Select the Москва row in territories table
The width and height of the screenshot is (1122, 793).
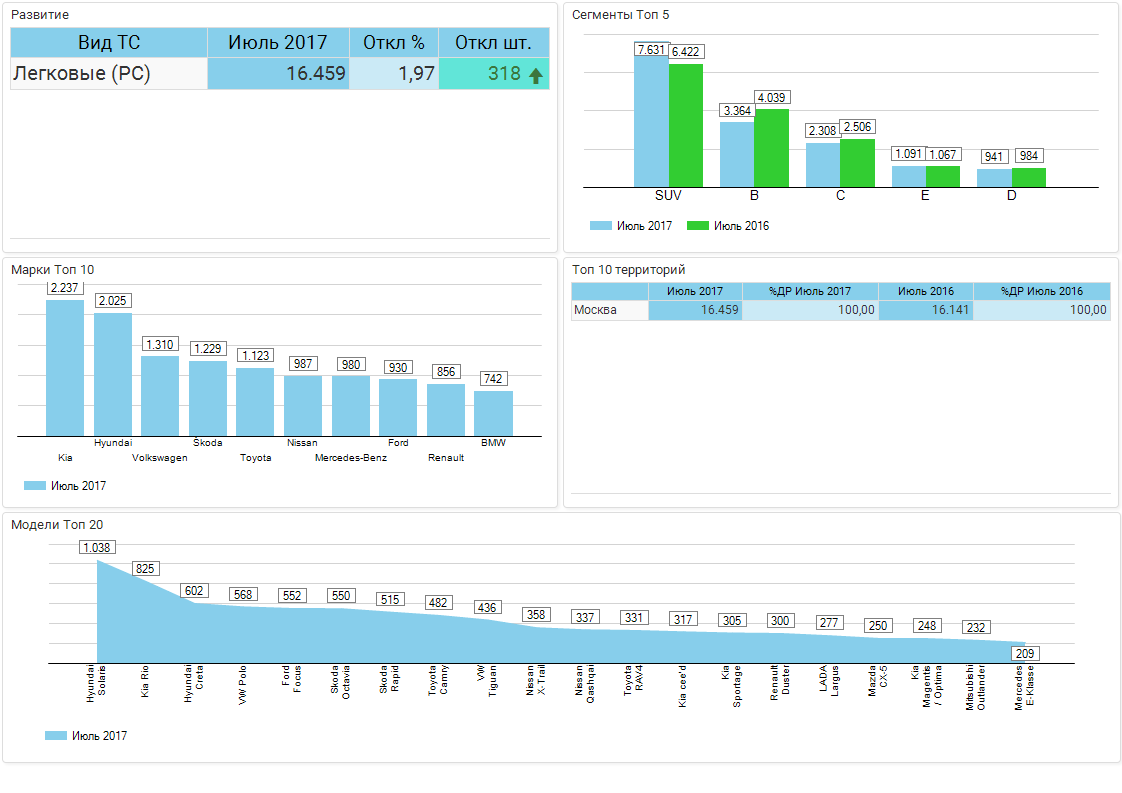(609, 310)
